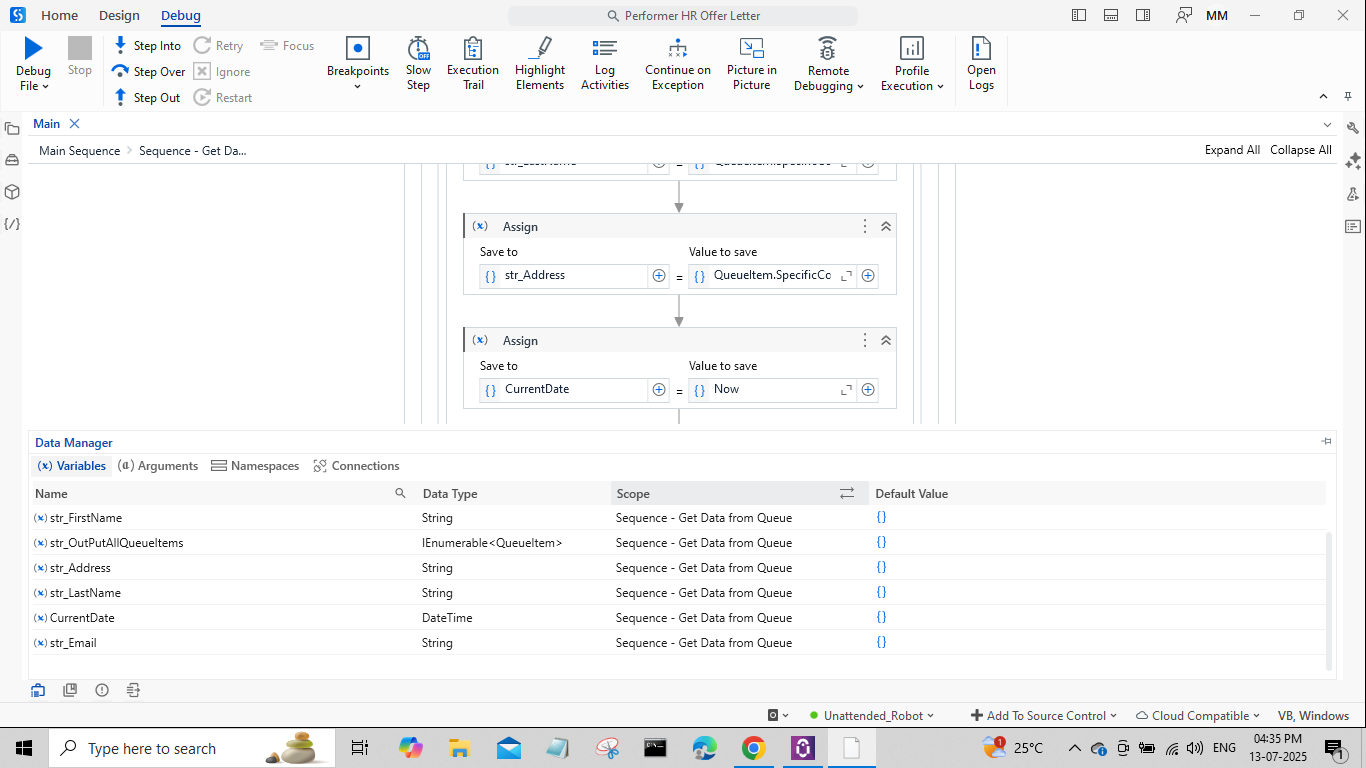
Task: Open the options menu of the CurrentDate Assign
Action: [x=865, y=341]
